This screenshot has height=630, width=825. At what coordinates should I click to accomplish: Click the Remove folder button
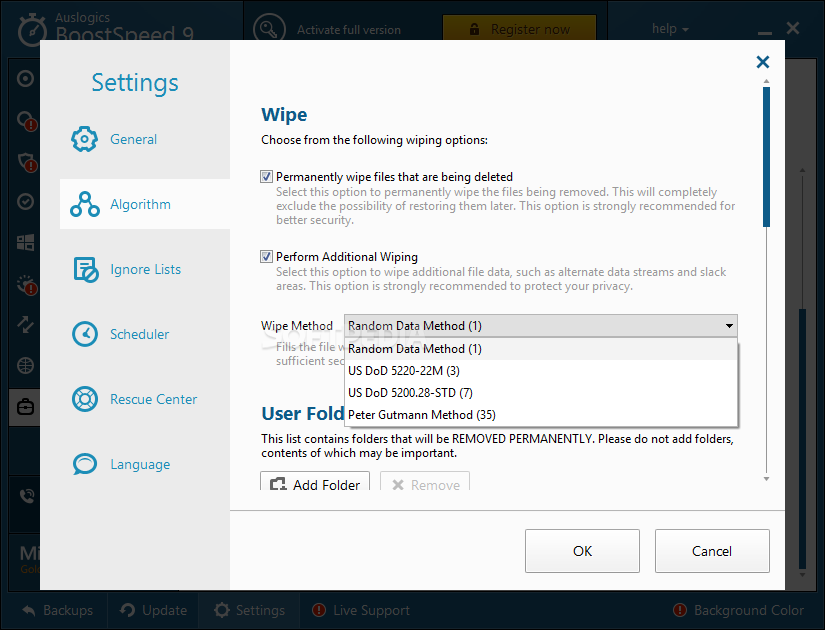point(425,482)
